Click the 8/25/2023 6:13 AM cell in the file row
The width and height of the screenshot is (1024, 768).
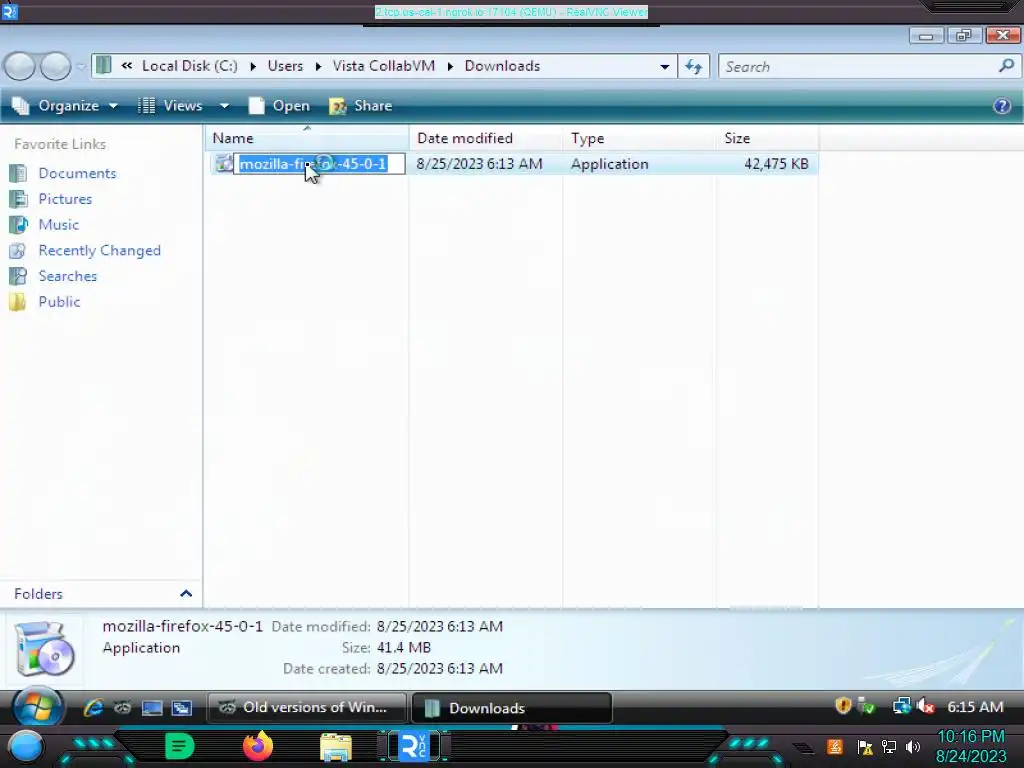coord(479,164)
